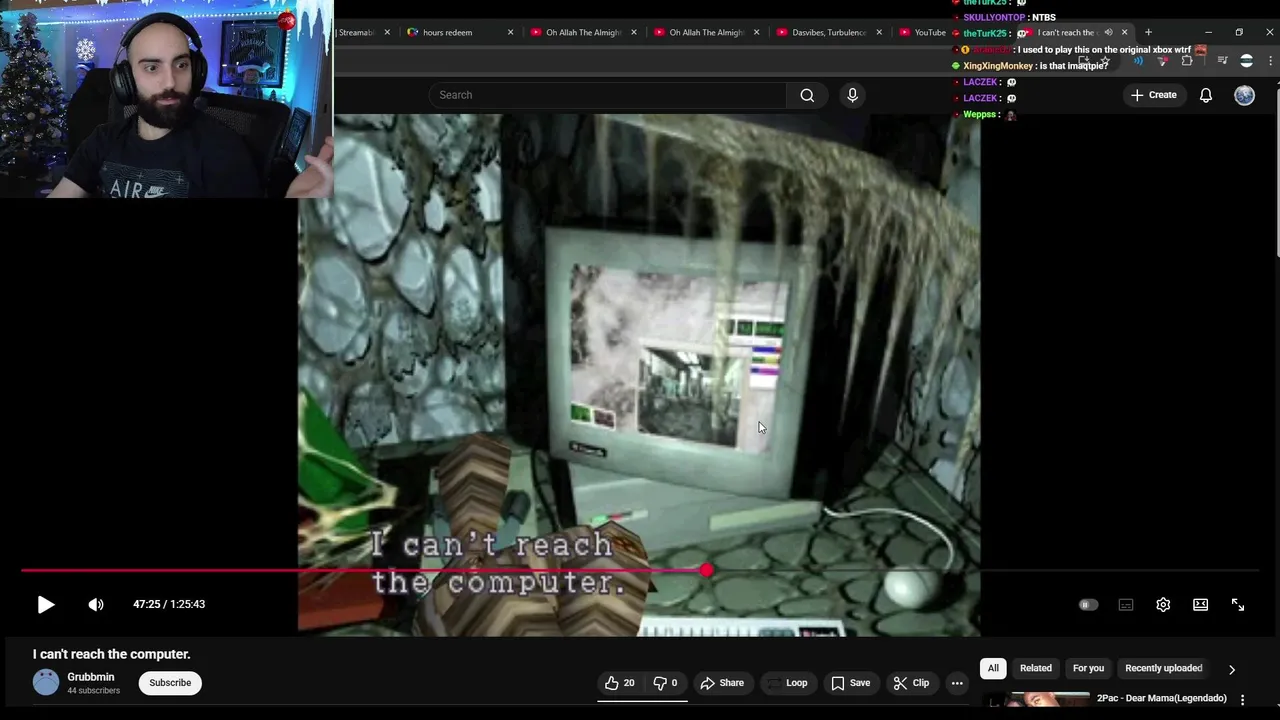Share the video
This screenshot has width=1280, height=720.
point(722,683)
